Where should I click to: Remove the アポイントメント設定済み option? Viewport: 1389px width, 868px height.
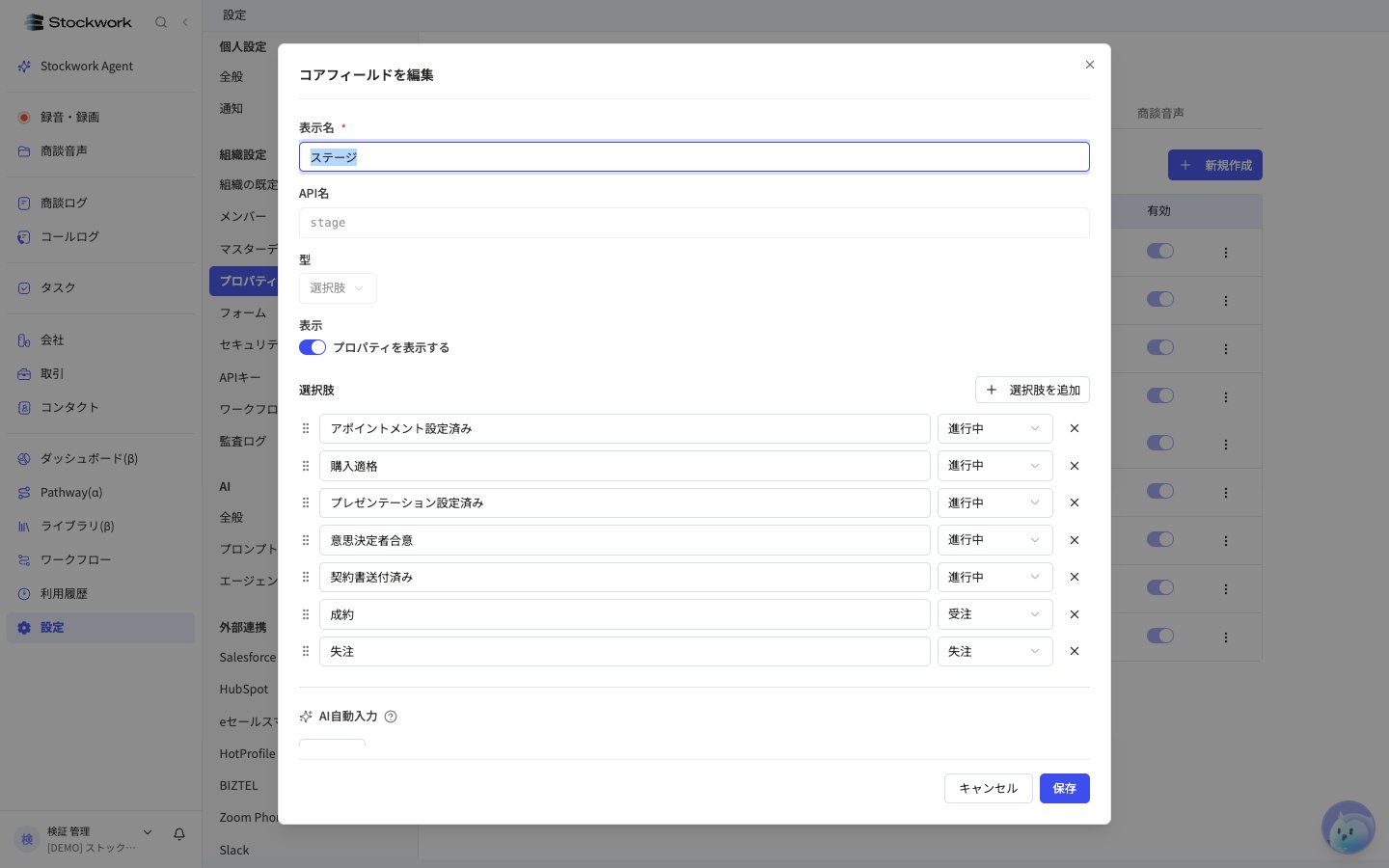point(1075,428)
